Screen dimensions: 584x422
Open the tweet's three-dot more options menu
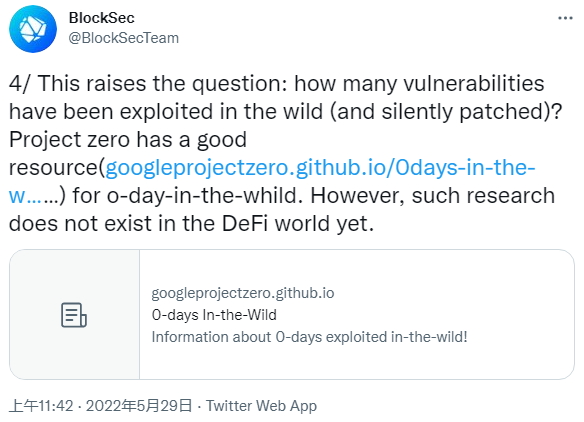pos(565,18)
